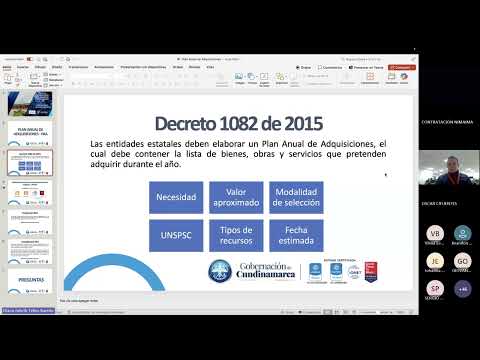Open the Transiciones ribbon tab
This screenshot has height=360, width=480.
(x=78, y=67)
